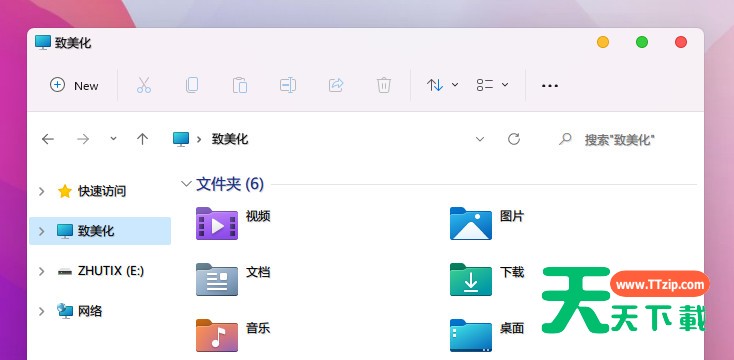Click the 视频 folder label
The height and width of the screenshot is (360, 734).
click(x=258, y=216)
